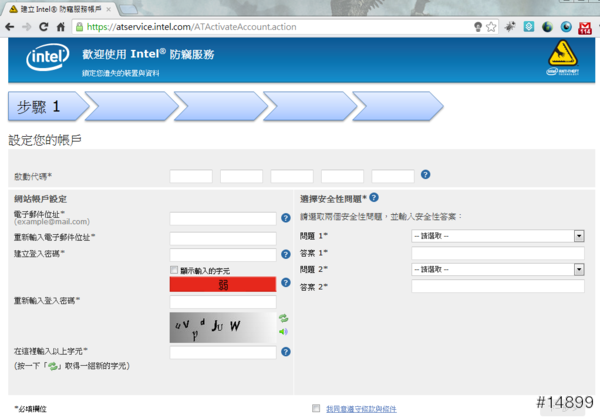
Task: Click the second activation code box
Action: [x=241, y=176]
